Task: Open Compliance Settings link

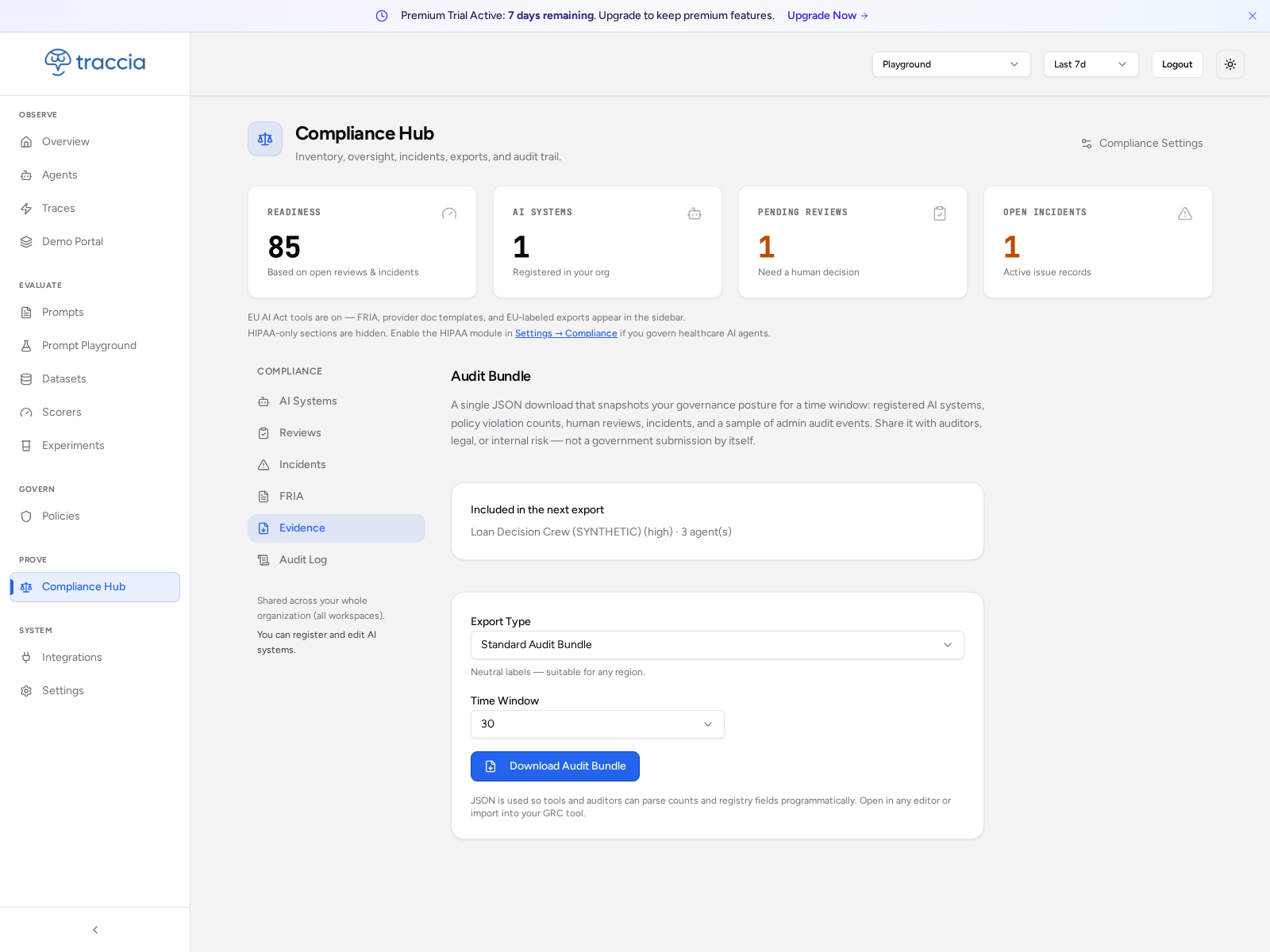Action: [1141, 144]
